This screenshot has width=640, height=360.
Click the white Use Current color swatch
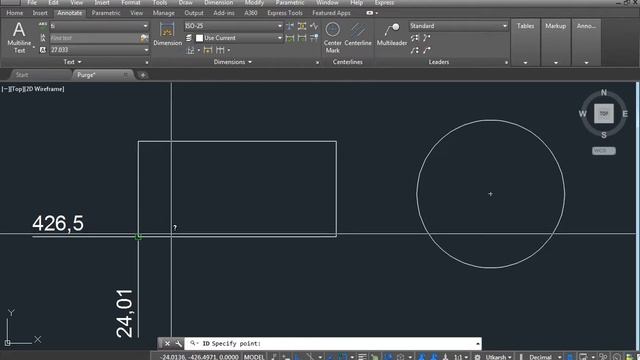[x=199, y=38]
